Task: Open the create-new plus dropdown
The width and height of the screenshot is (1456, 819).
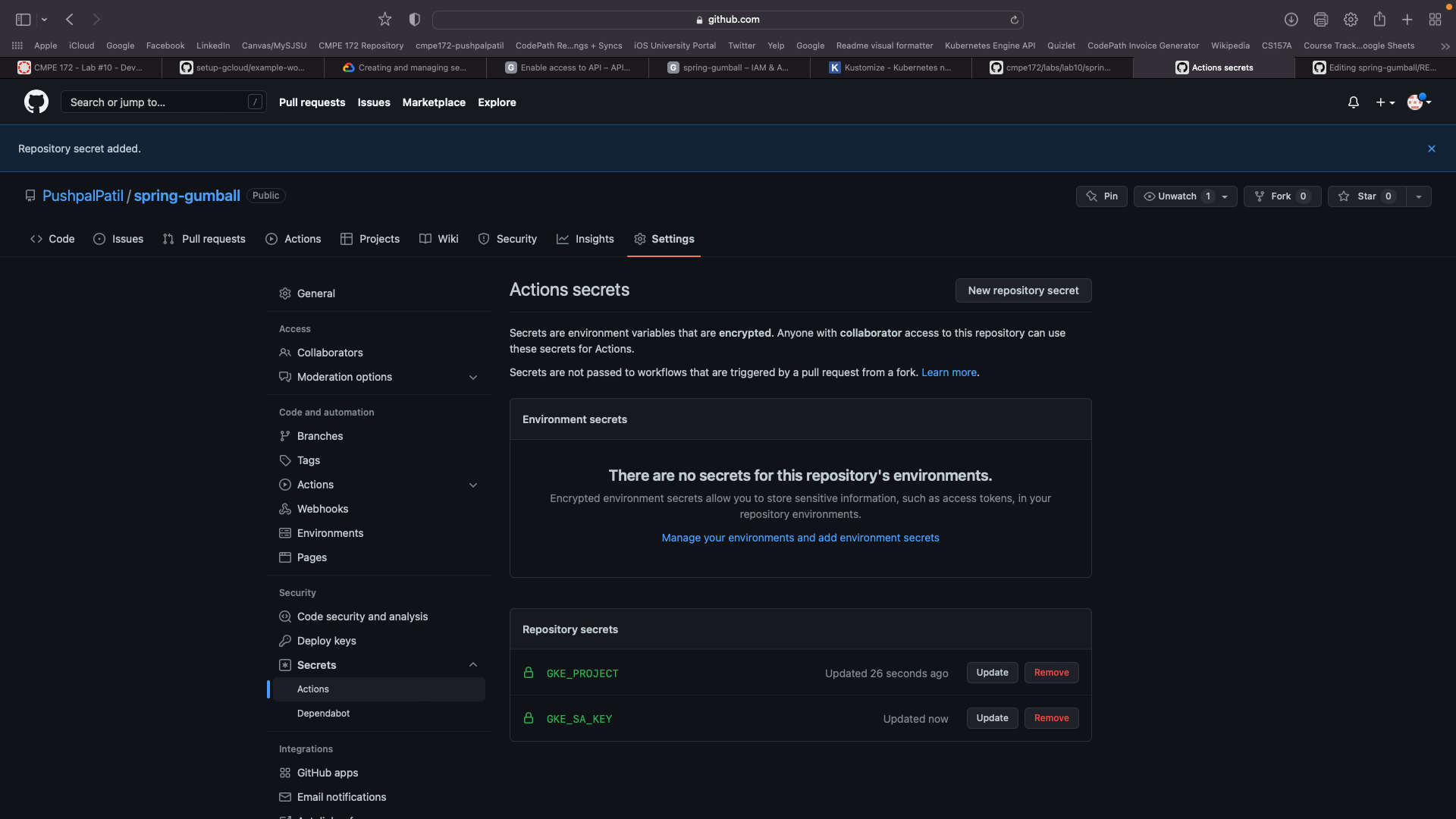Action: [1385, 102]
